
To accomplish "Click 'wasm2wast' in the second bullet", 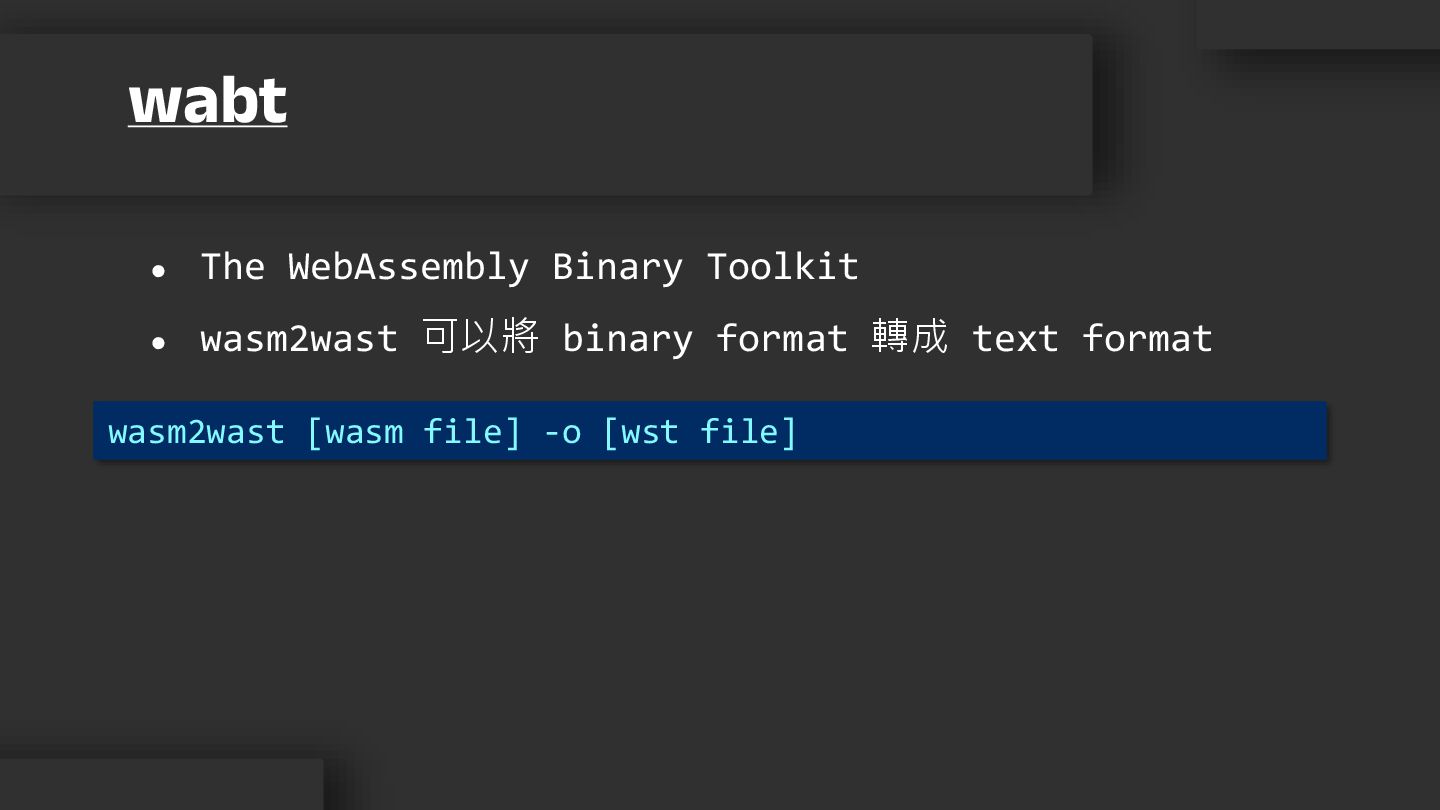I will [x=298, y=339].
